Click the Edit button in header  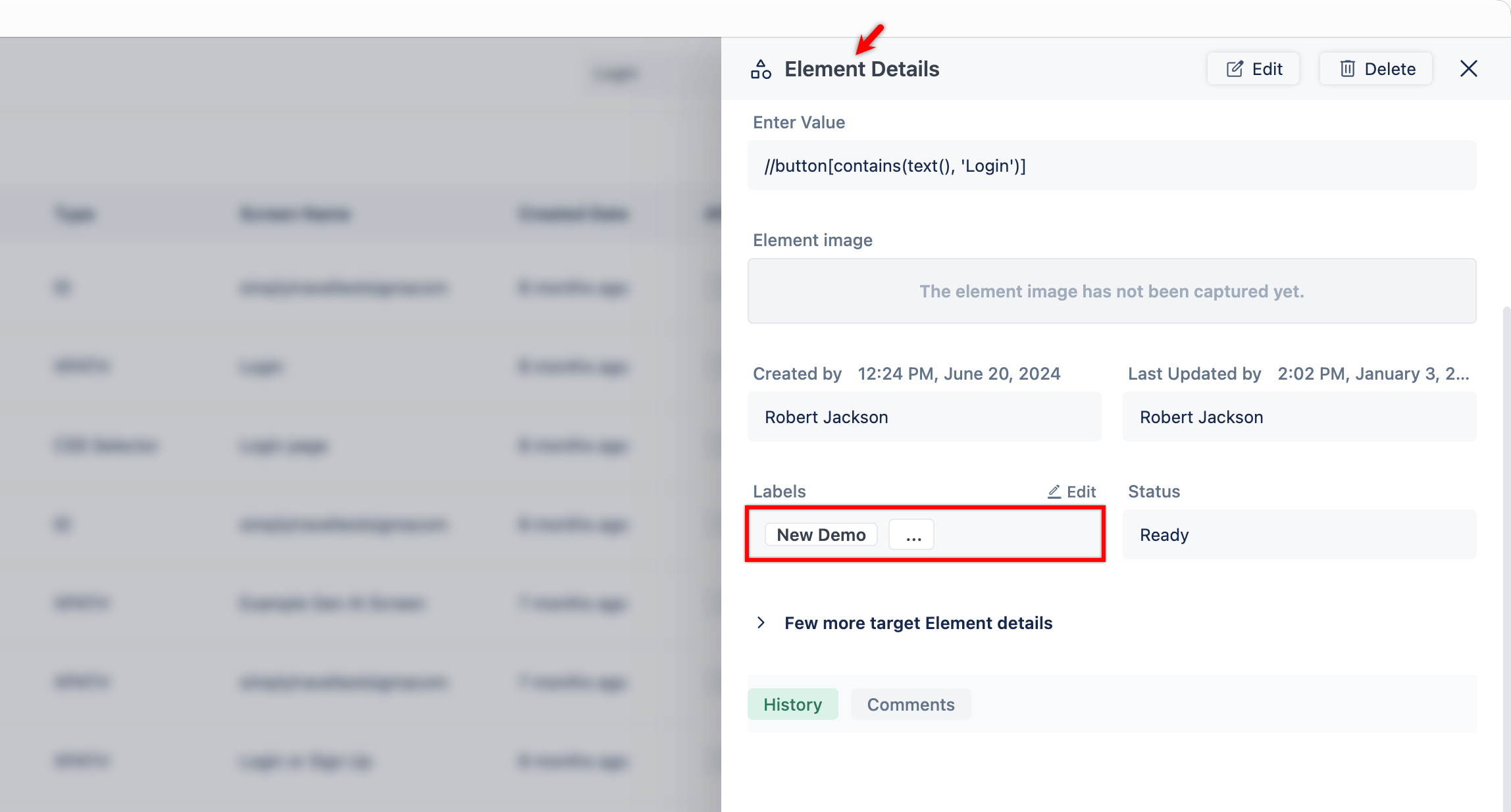1254,69
